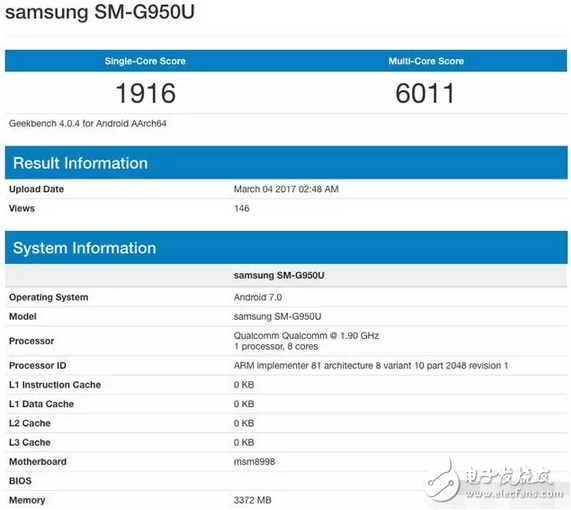Select the multi-core score 6011
The image size is (571, 510).
click(x=425, y=93)
